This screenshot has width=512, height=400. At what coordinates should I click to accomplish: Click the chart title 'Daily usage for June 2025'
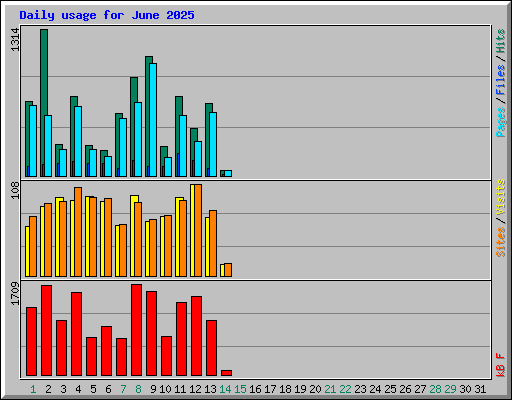pos(107,15)
